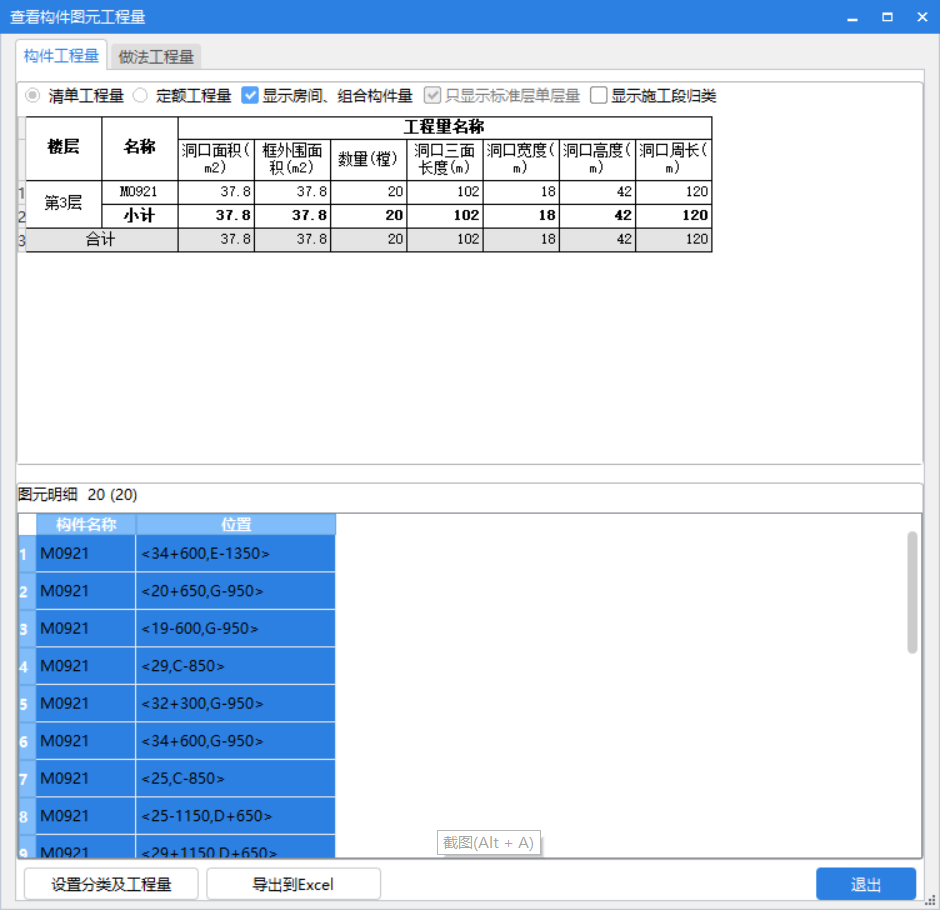This screenshot has width=940, height=910.
Task: Click 设置分类及工程量 button
Action: click(x=111, y=884)
